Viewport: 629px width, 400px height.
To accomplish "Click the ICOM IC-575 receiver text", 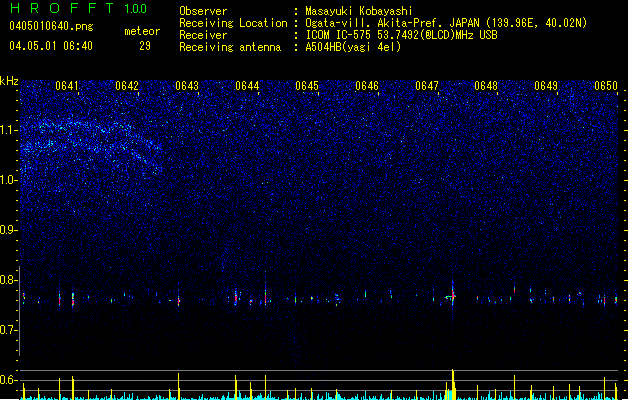I will click(x=401, y=35).
